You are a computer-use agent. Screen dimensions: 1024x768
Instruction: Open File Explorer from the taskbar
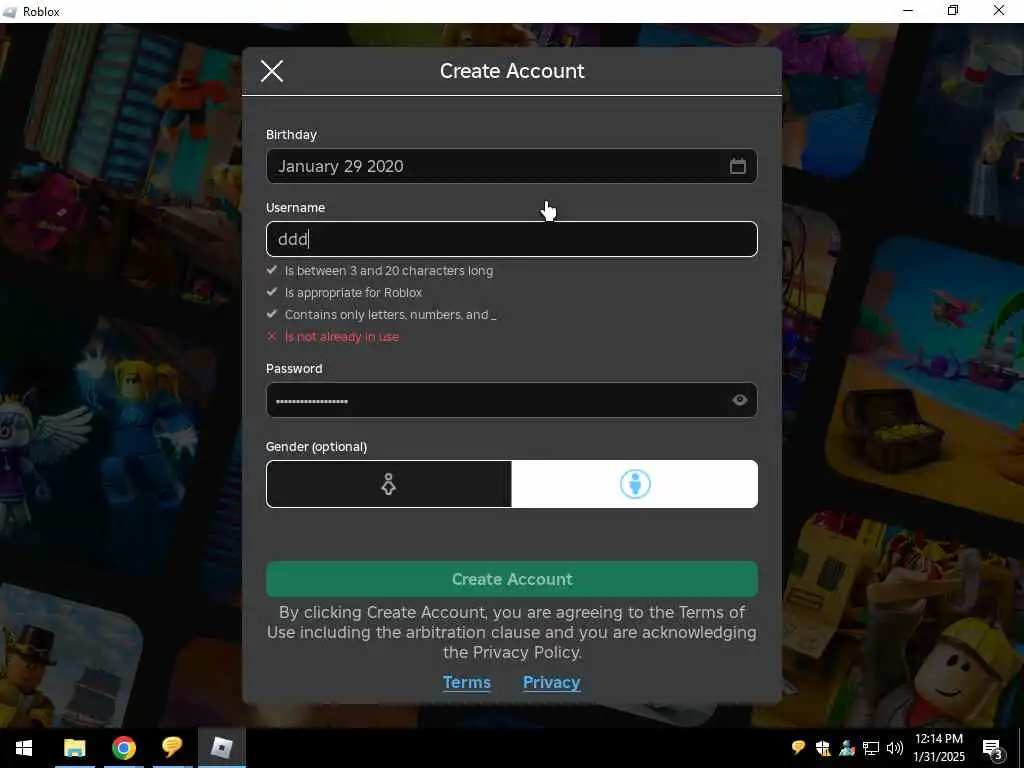74,748
